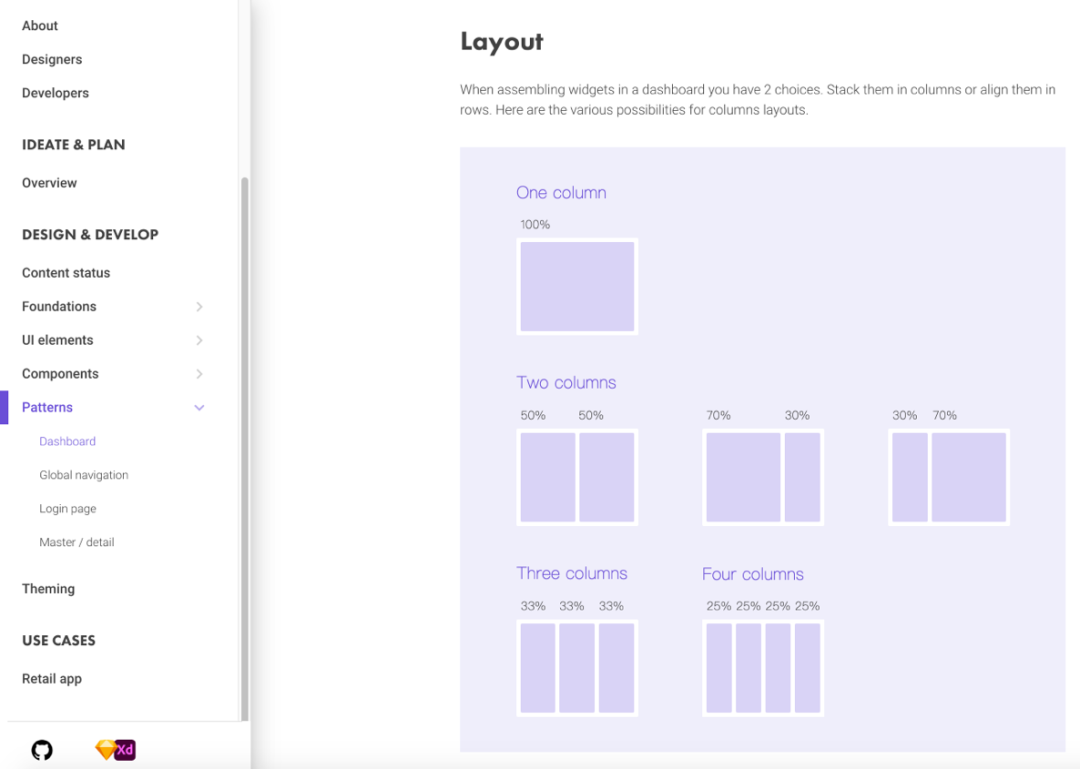Select the three columns 33% layout

coord(577,667)
